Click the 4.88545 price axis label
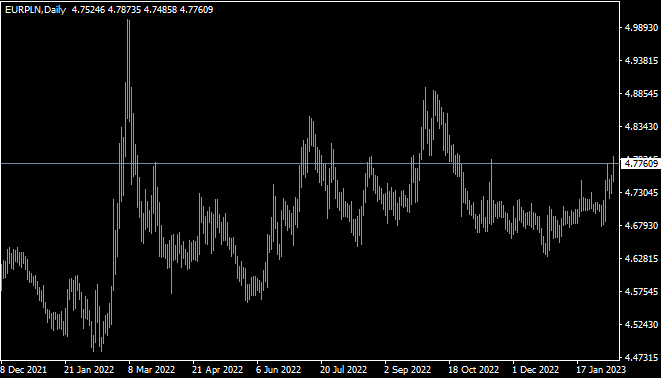Screen dimensions: 661x378 click(641, 94)
